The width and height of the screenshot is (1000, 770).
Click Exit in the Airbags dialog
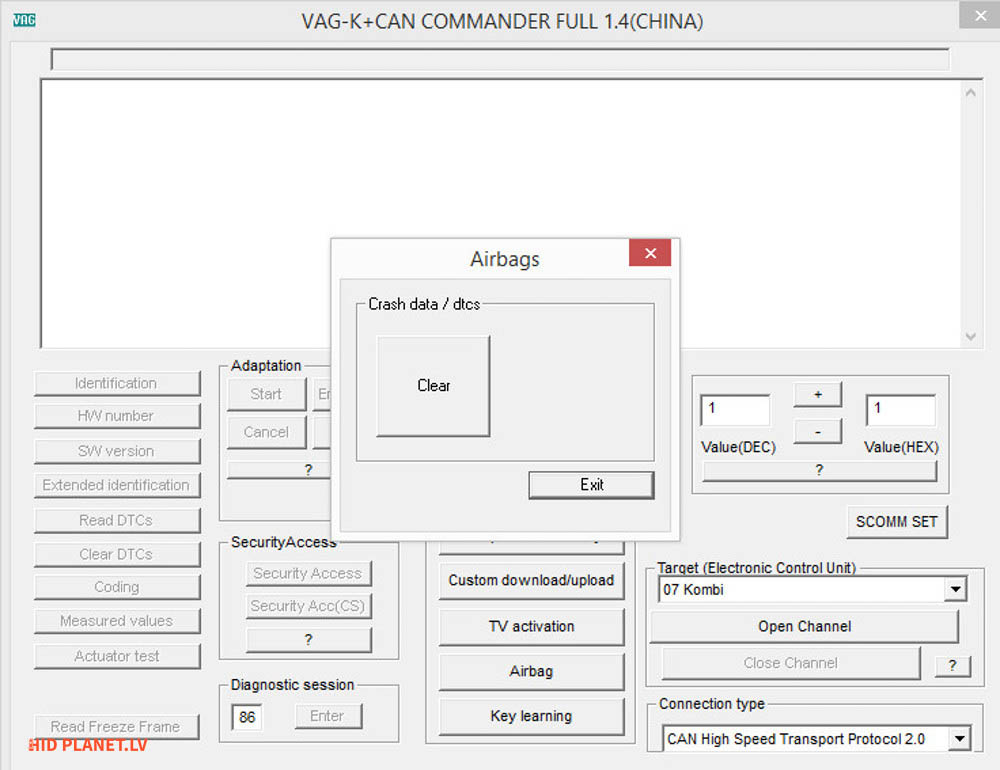[591, 485]
